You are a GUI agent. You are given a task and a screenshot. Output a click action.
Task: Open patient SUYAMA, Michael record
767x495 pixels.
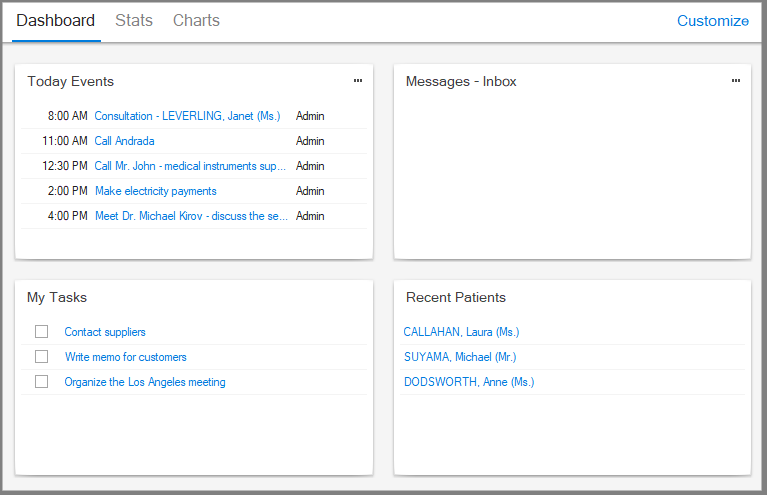click(460, 357)
